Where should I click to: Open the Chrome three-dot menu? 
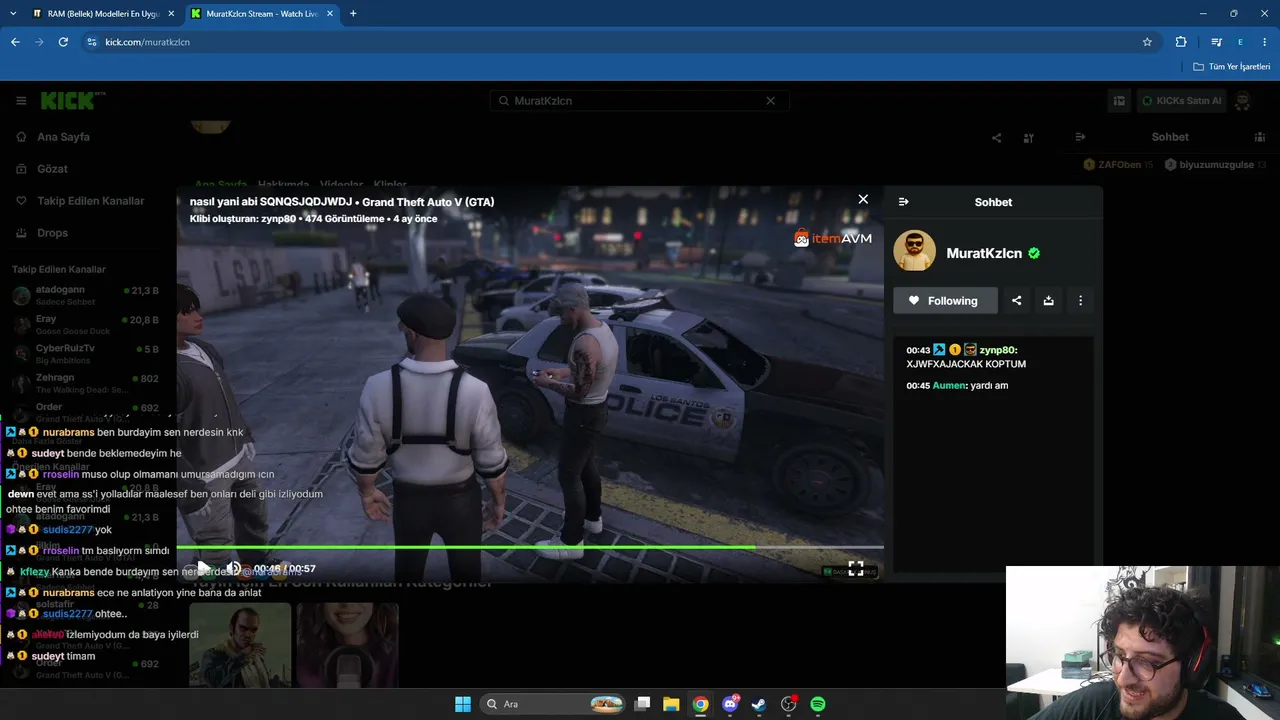pos(1265,42)
